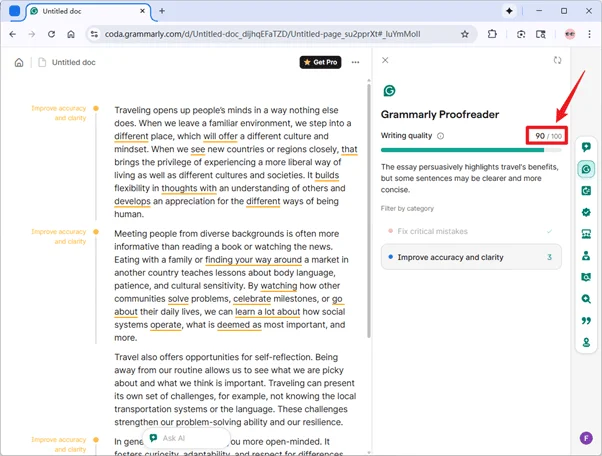
Task: Click the purple F user avatar
Action: 586,438
